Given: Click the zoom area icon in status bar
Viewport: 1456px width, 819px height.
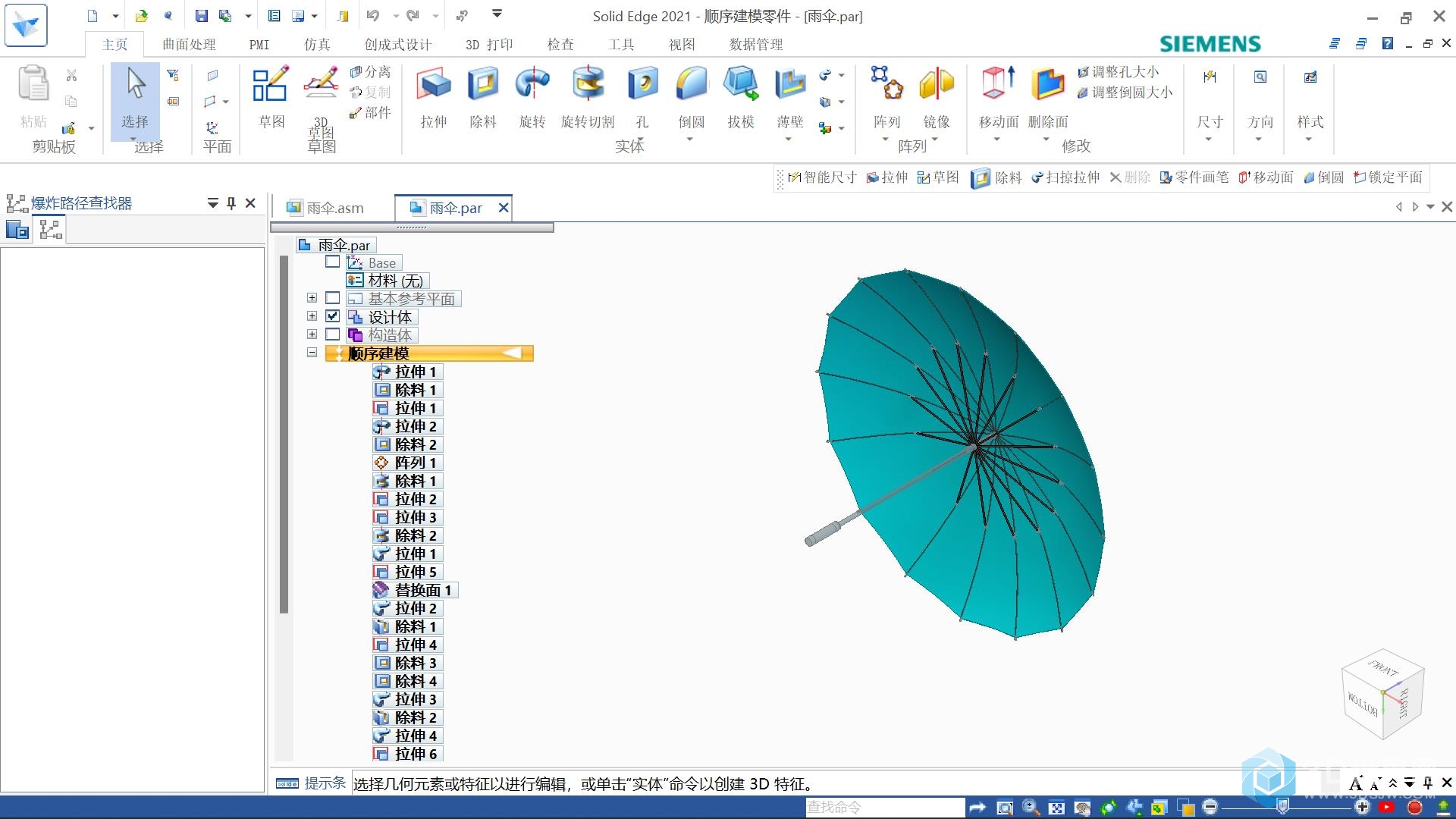Looking at the screenshot, I should (1005, 808).
